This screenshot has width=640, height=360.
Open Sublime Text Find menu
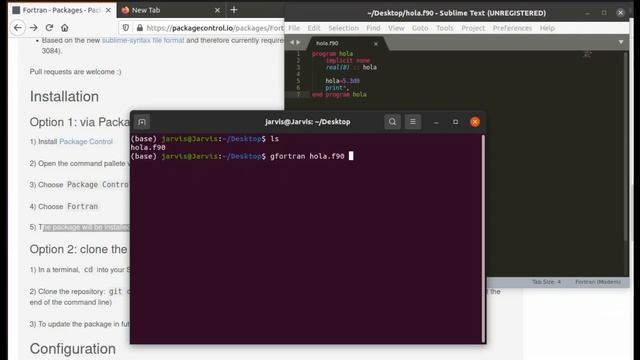tap(373, 28)
